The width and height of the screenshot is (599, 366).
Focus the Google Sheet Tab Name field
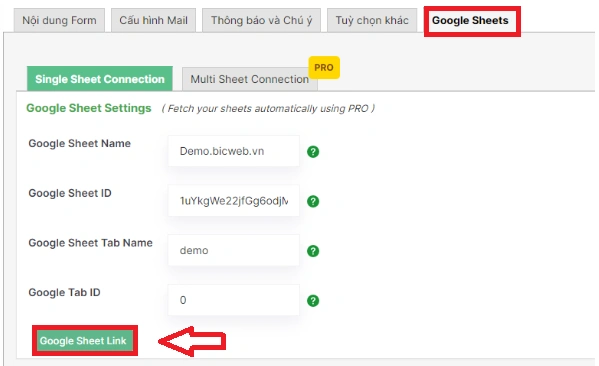(233, 250)
